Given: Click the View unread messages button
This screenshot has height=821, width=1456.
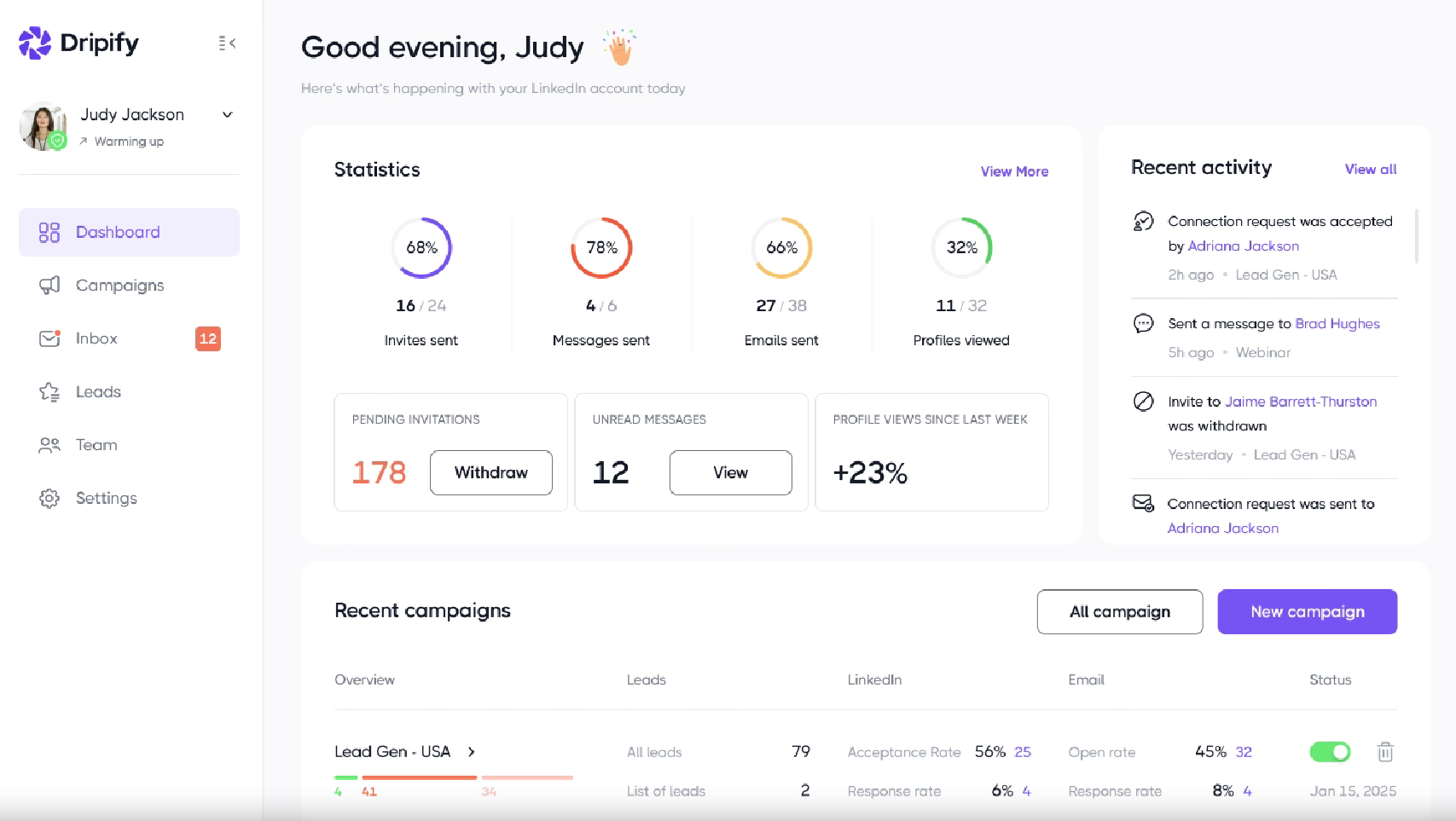Looking at the screenshot, I should (731, 472).
